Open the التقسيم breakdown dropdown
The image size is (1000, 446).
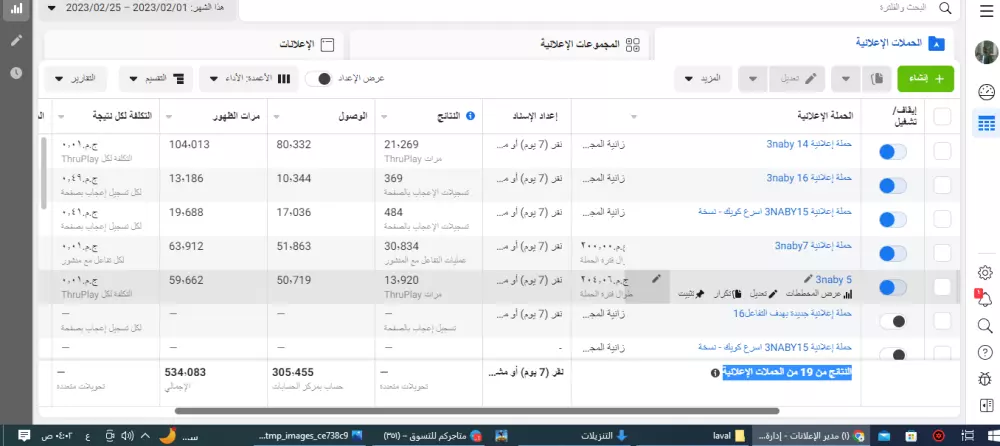tap(156, 78)
